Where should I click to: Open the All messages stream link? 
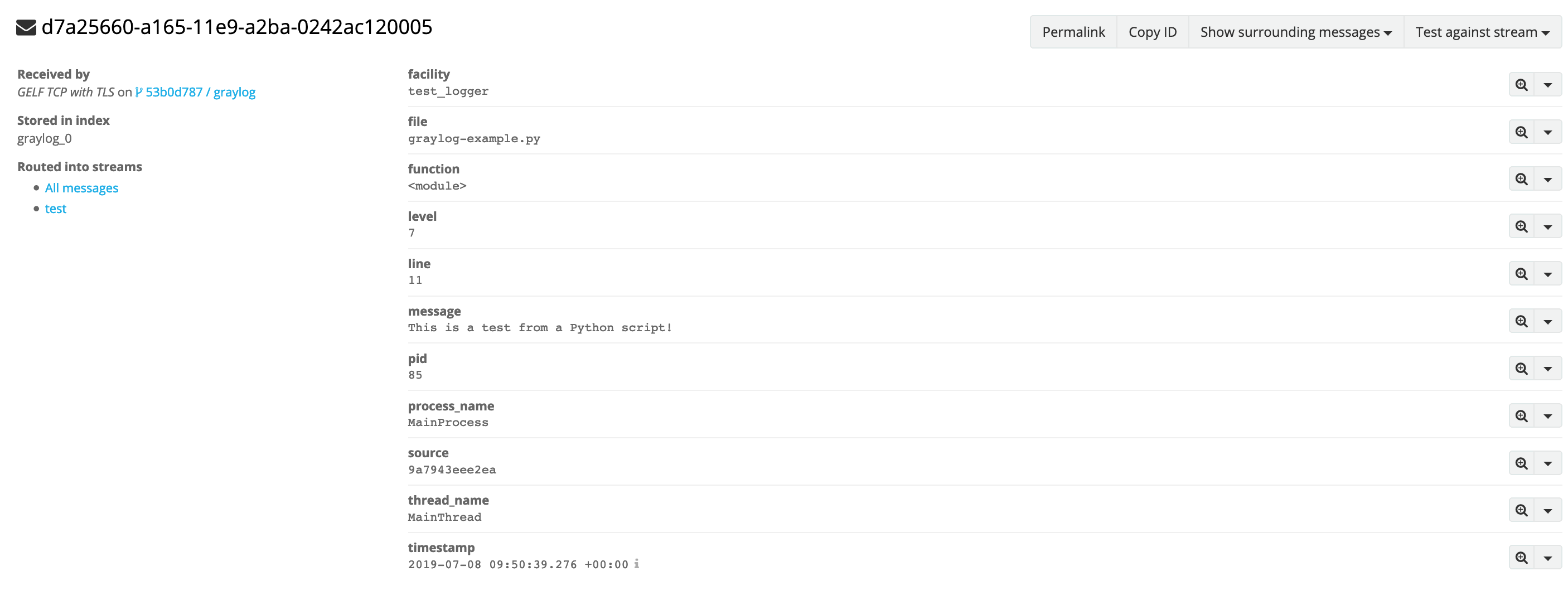point(81,187)
